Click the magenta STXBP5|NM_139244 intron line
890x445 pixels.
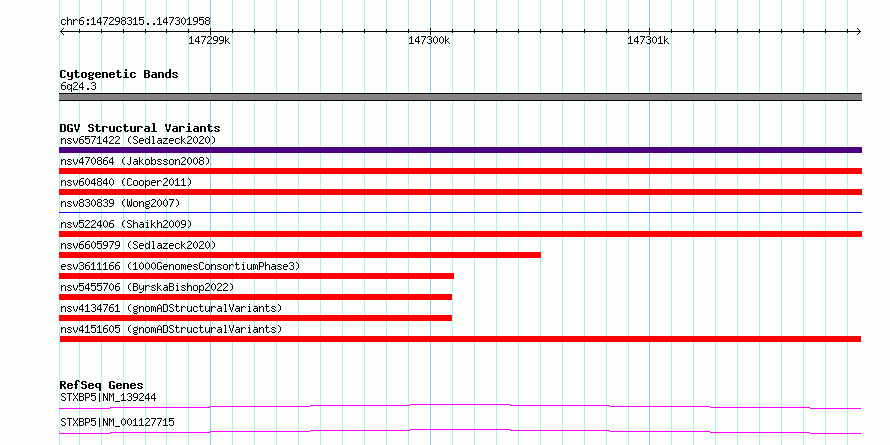[x=460, y=406]
